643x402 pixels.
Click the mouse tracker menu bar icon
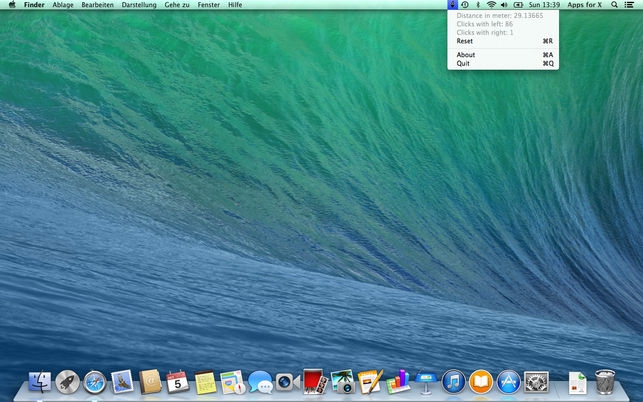[x=453, y=5]
